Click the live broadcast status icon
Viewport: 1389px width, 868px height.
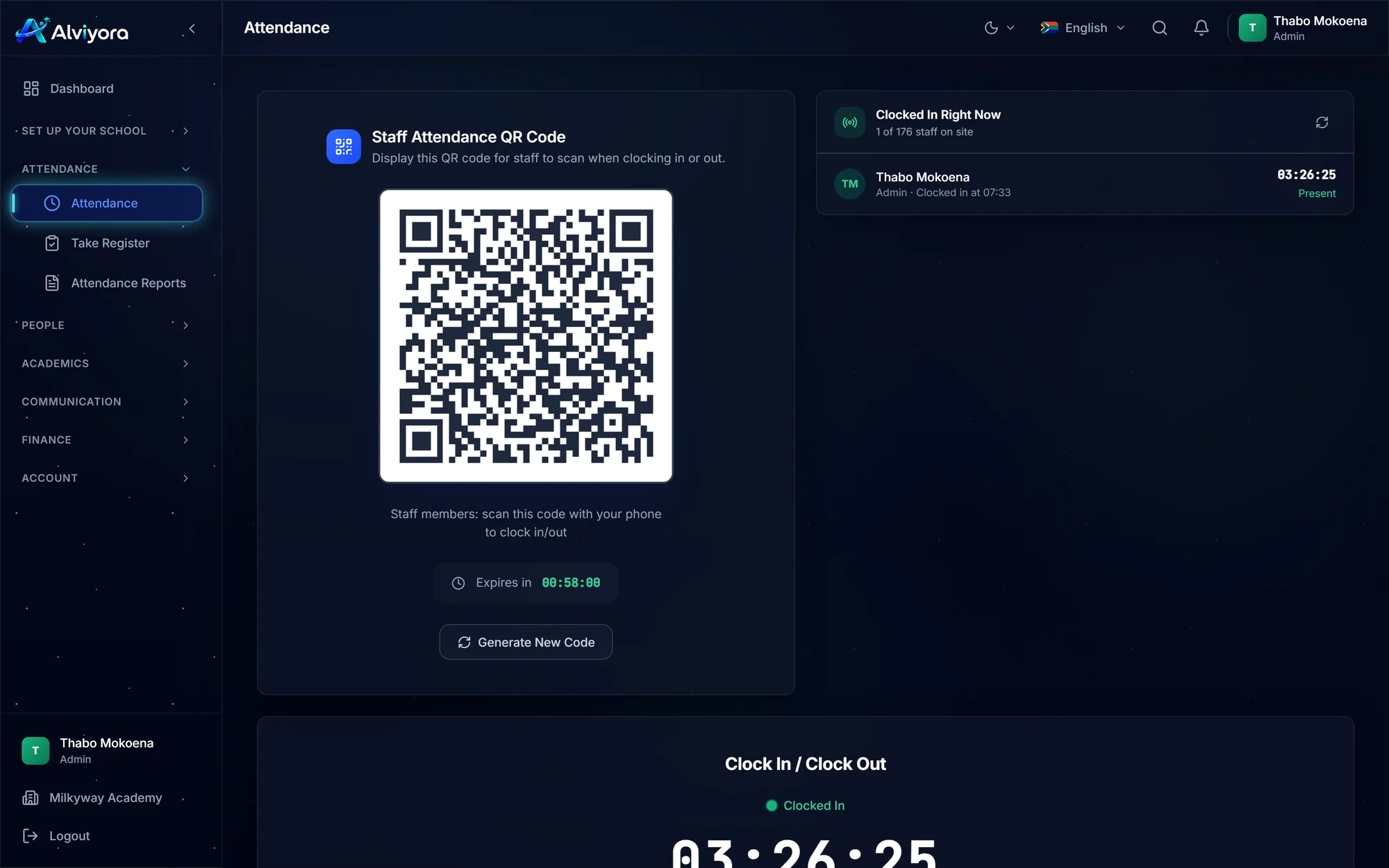point(849,122)
